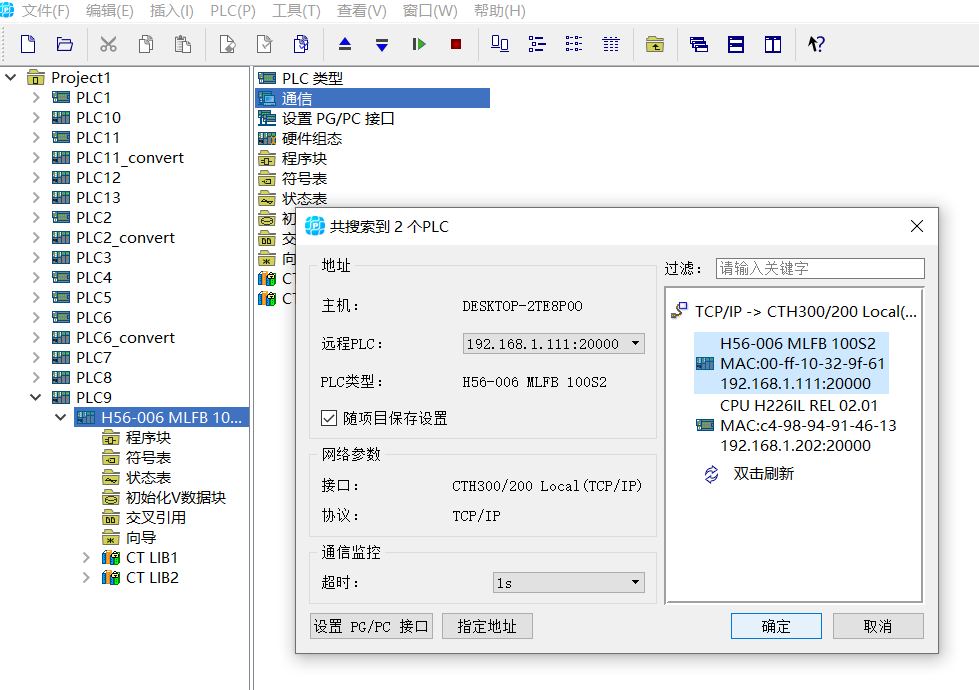Click the 确定 button
Viewport: 979px width, 690px height.
[776, 626]
